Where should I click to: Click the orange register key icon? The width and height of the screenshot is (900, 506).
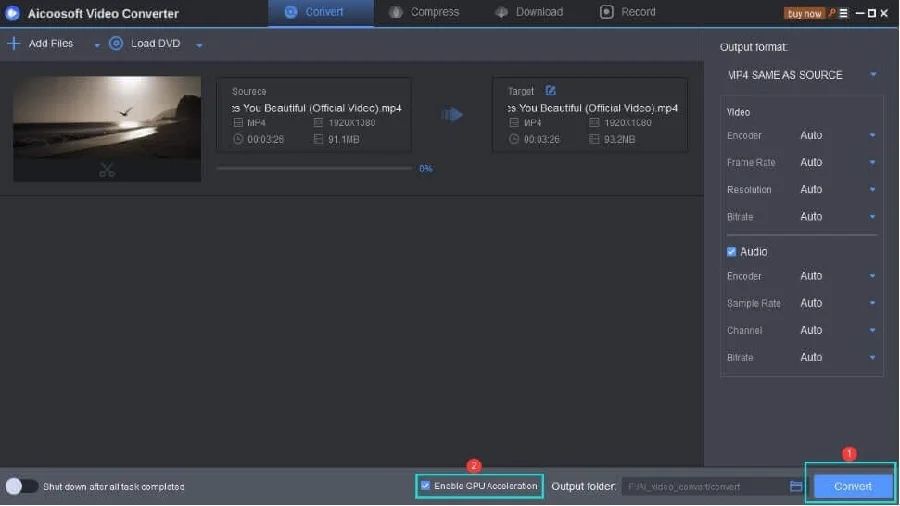832,13
